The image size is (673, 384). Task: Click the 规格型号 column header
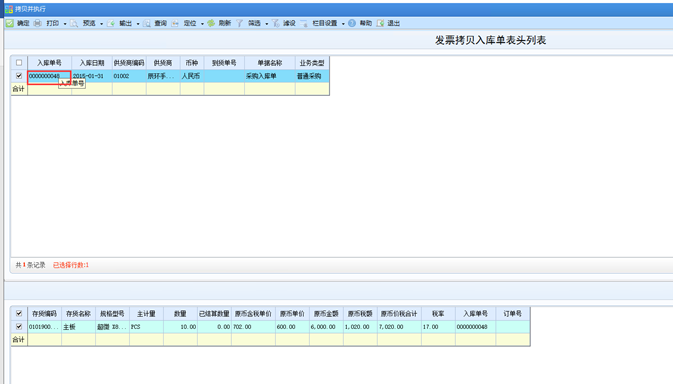pyautogui.click(x=112, y=314)
